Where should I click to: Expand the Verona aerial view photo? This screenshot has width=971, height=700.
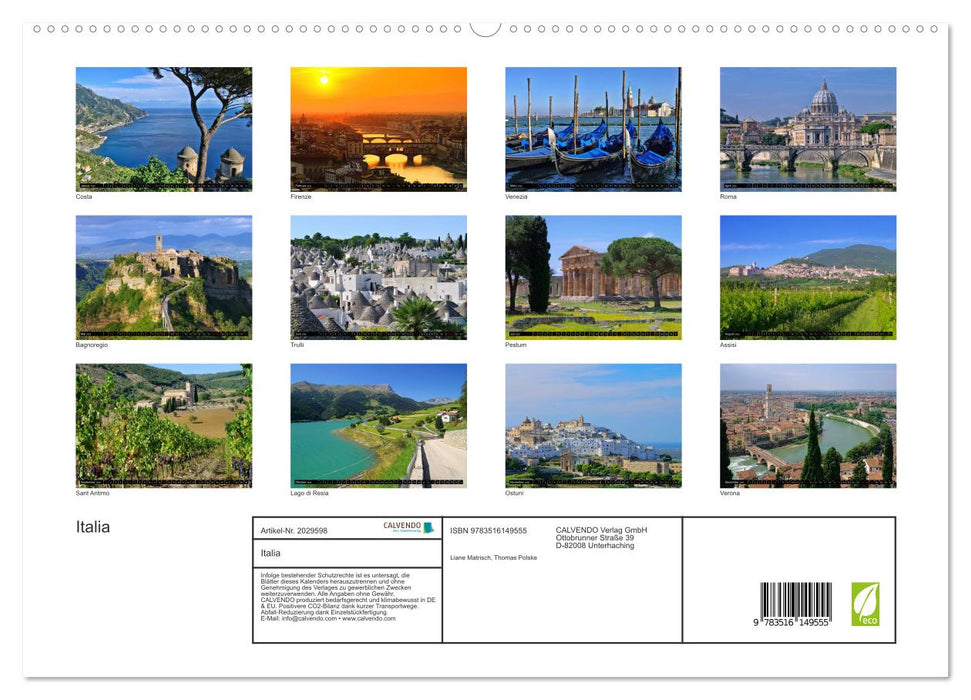(x=807, y=425)
